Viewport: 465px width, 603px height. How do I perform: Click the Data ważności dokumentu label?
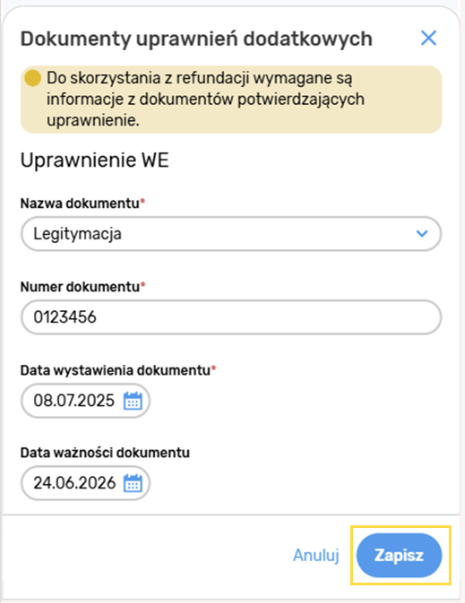pyautogui.click(x=105, y=453)
